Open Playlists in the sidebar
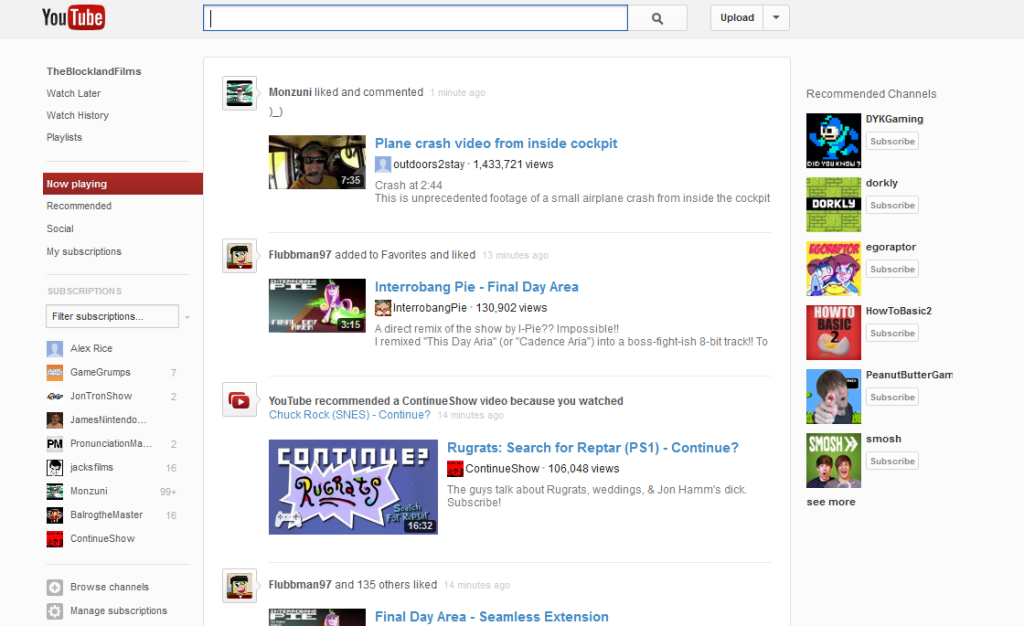 point(64,137)
